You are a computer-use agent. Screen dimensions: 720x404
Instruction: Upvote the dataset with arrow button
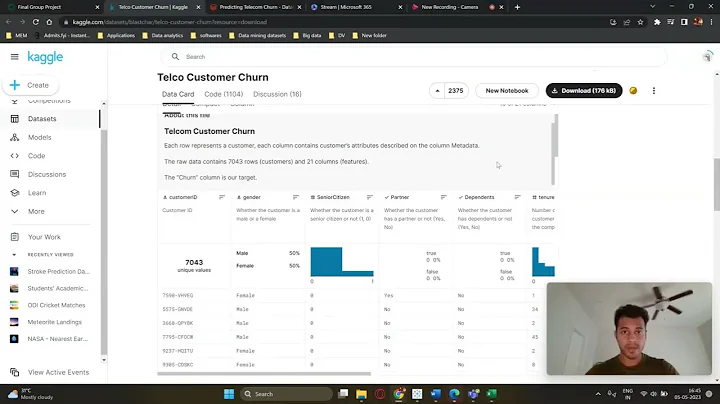point(437,91)
